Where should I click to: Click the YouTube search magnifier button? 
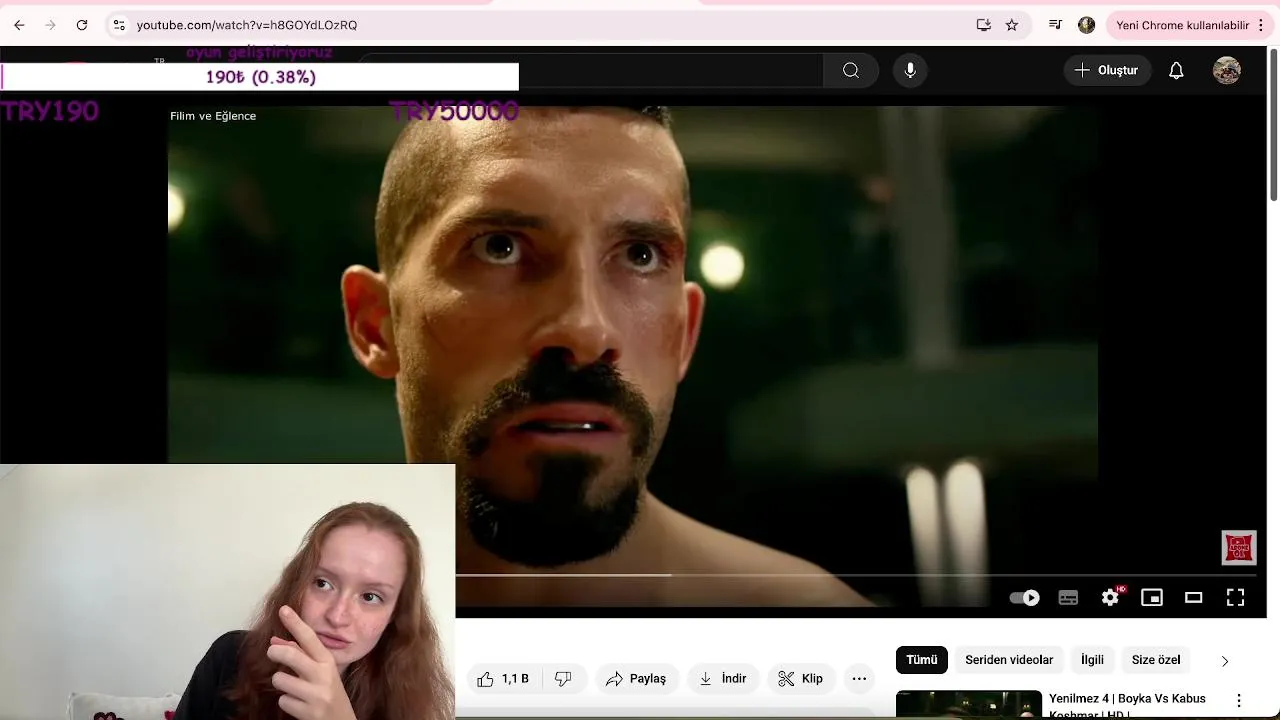point(851,70)
